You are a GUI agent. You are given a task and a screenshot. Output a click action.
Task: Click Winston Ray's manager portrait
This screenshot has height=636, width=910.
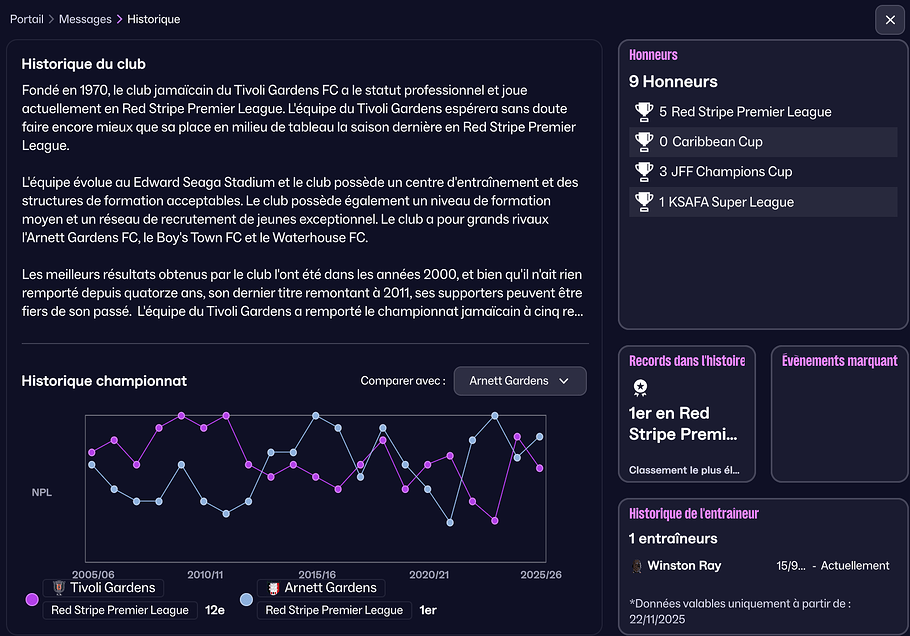(636, 566)
